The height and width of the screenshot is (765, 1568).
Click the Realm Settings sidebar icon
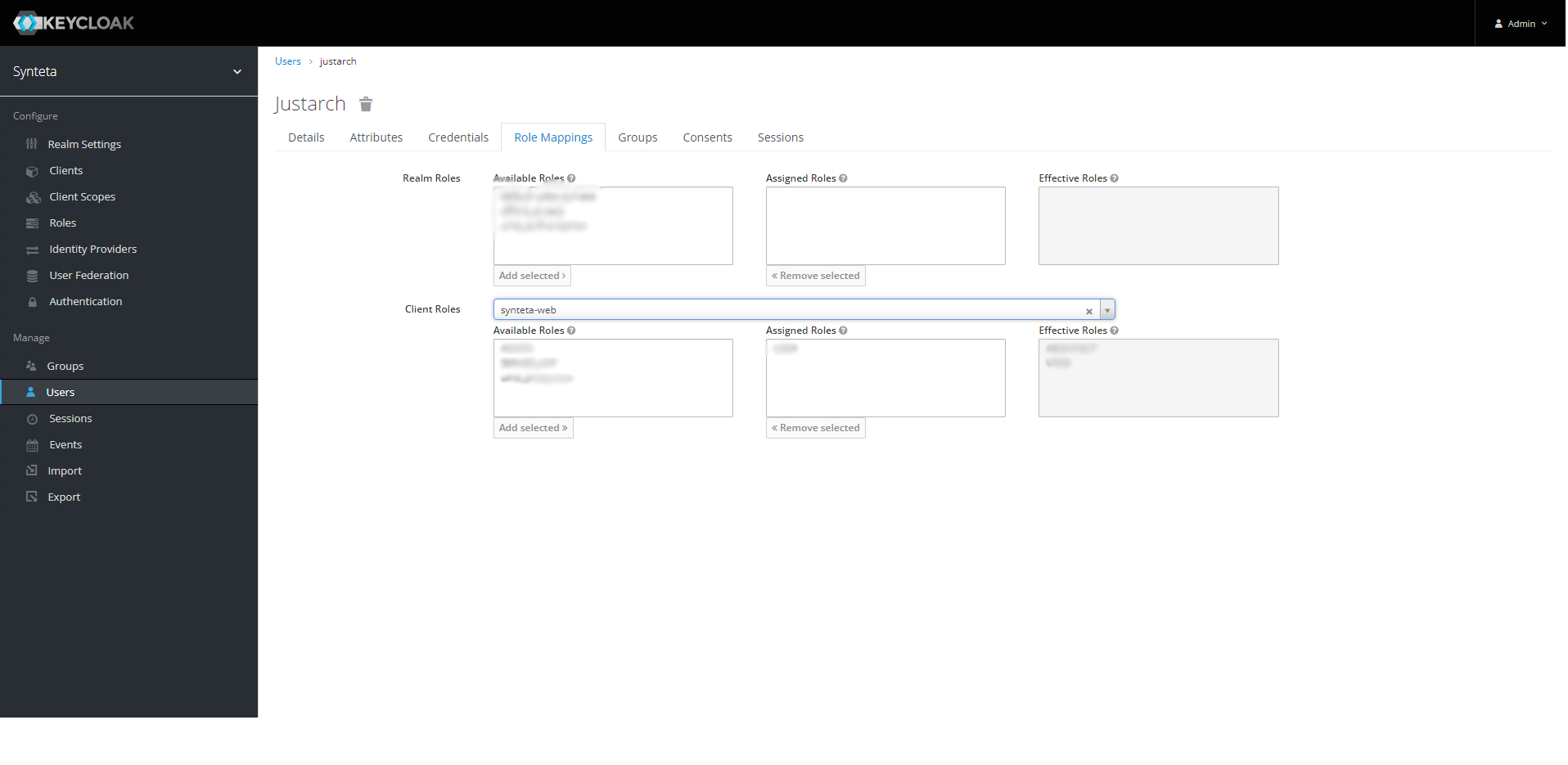tap(31, 144)
